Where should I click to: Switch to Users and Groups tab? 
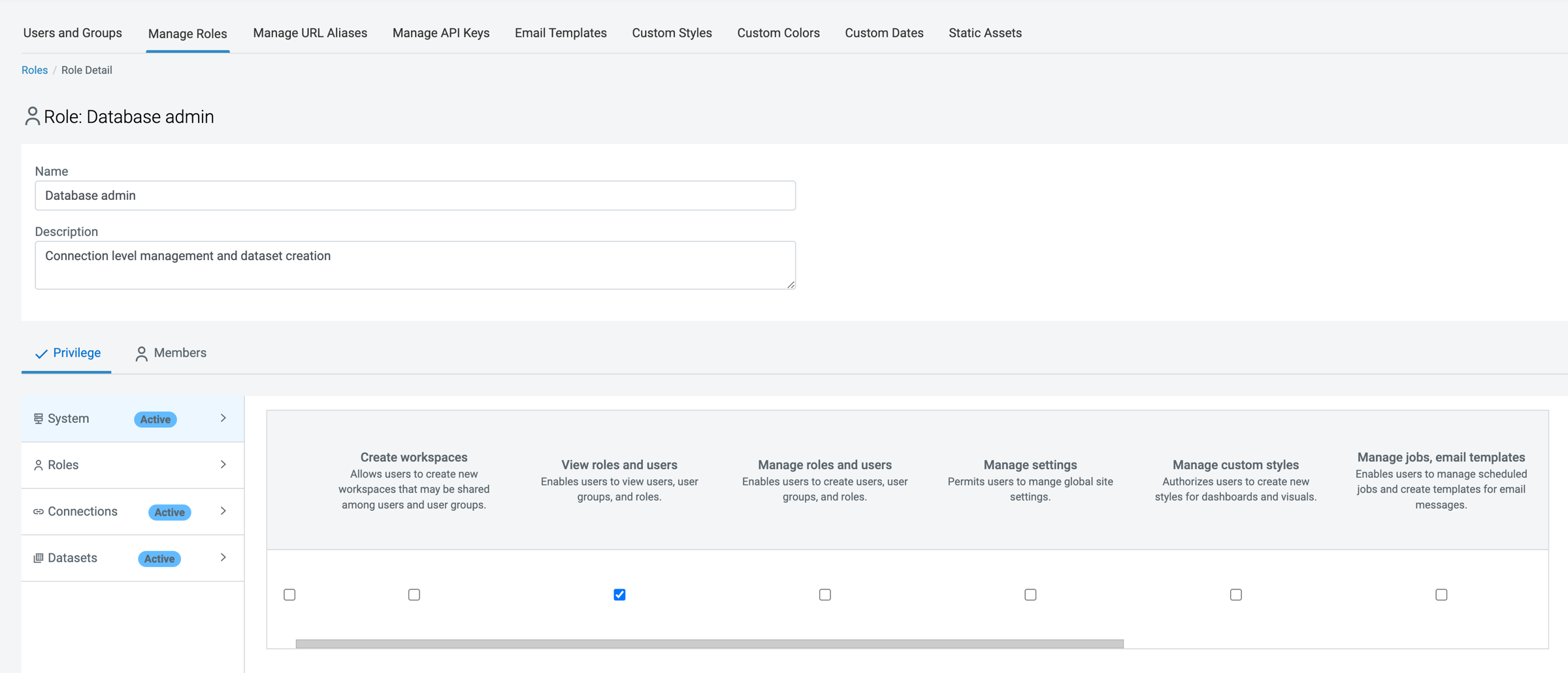click(x=73, y=33)
